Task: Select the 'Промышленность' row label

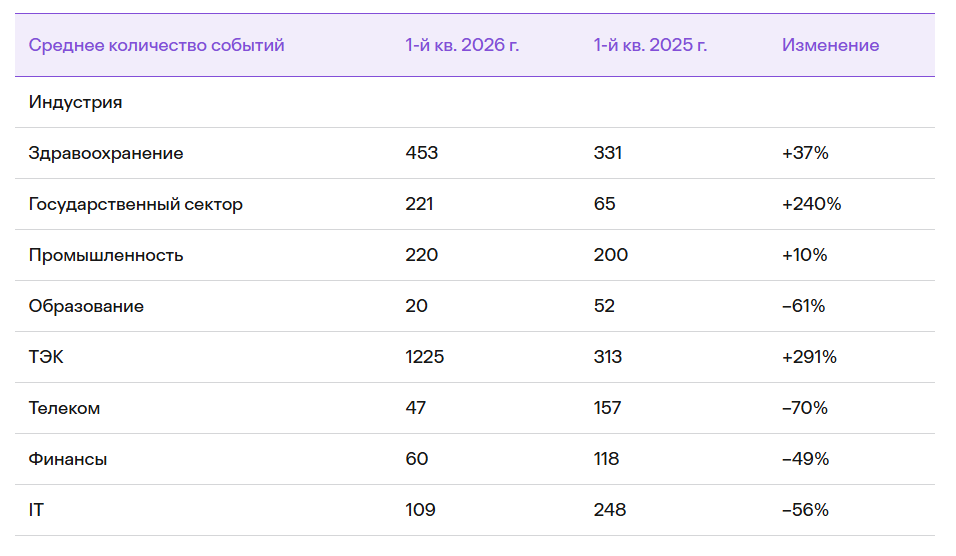Action: coord(105,255)
